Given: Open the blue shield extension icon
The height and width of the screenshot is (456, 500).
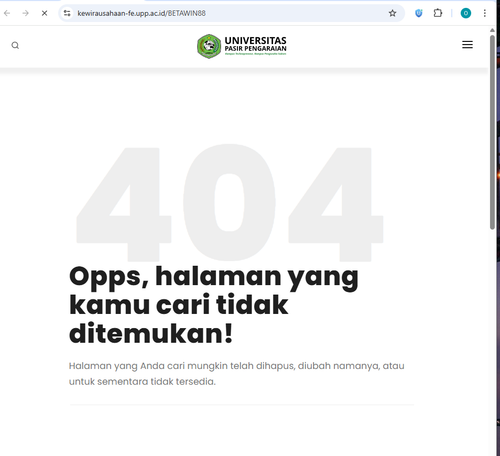Looking at the screenshot, I should (x=419, y=13).
